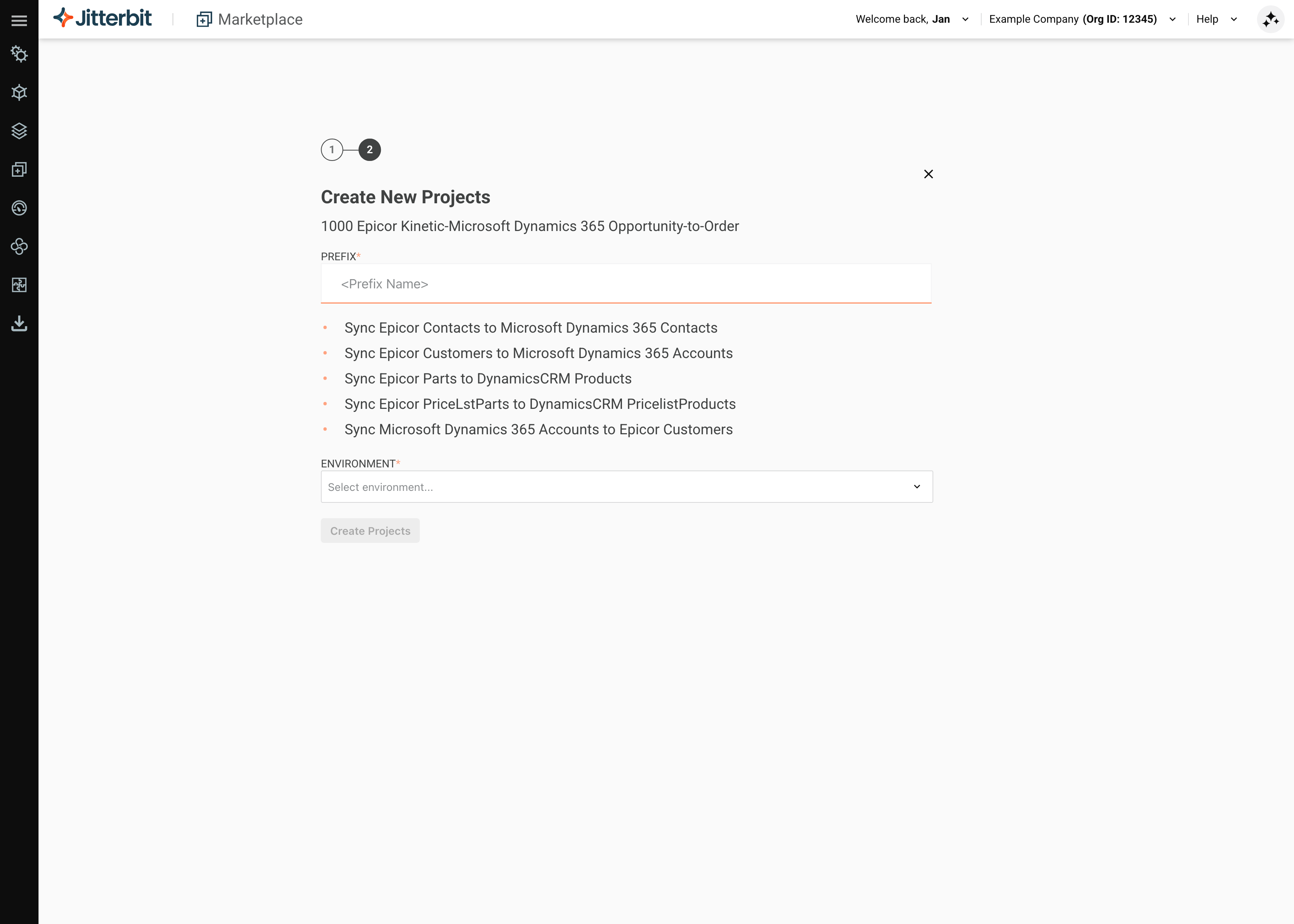Open the Select environment dropdown
1294x924 pixels.
click(x=627, y=487)
